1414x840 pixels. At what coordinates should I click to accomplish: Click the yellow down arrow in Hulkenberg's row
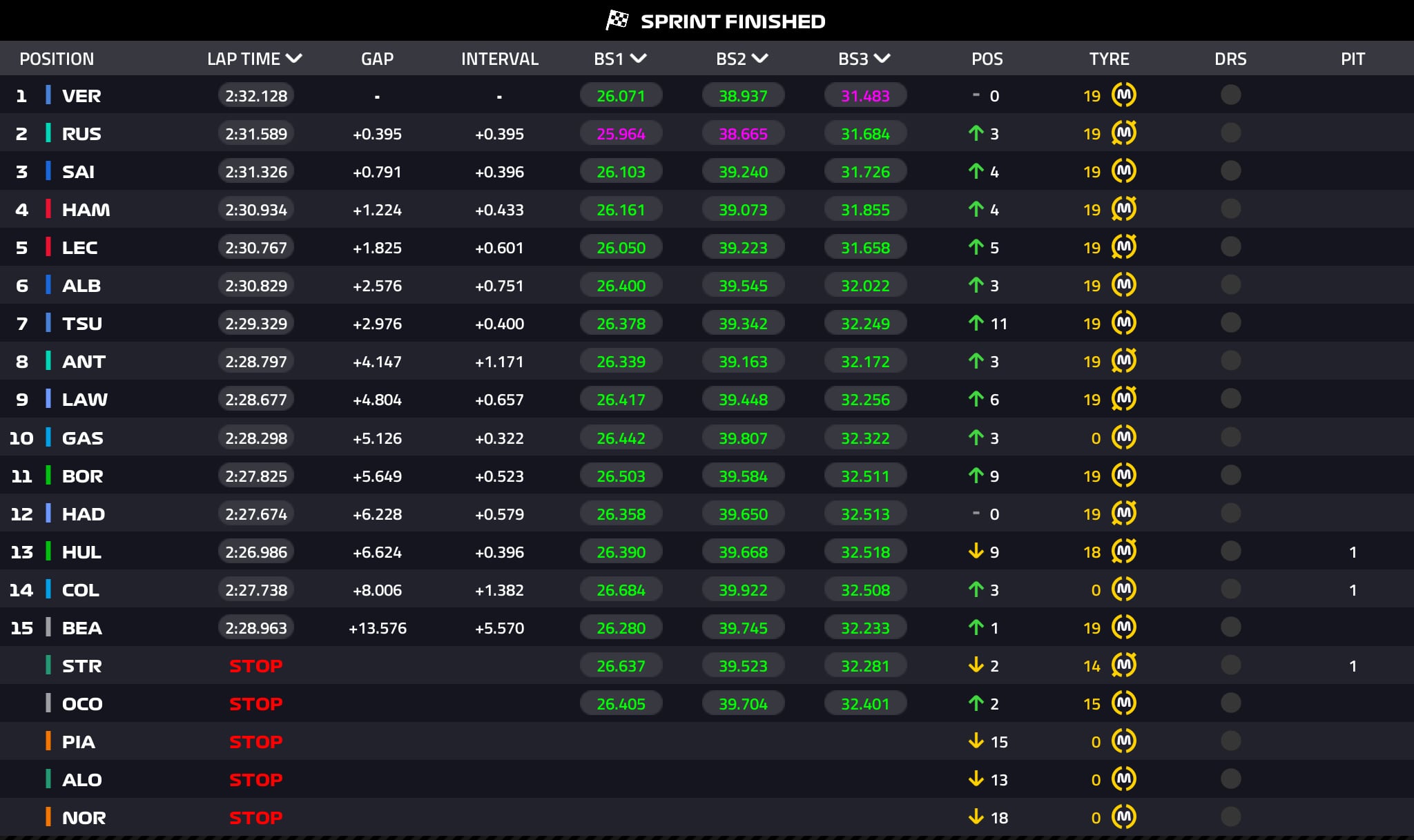[976, 551]
